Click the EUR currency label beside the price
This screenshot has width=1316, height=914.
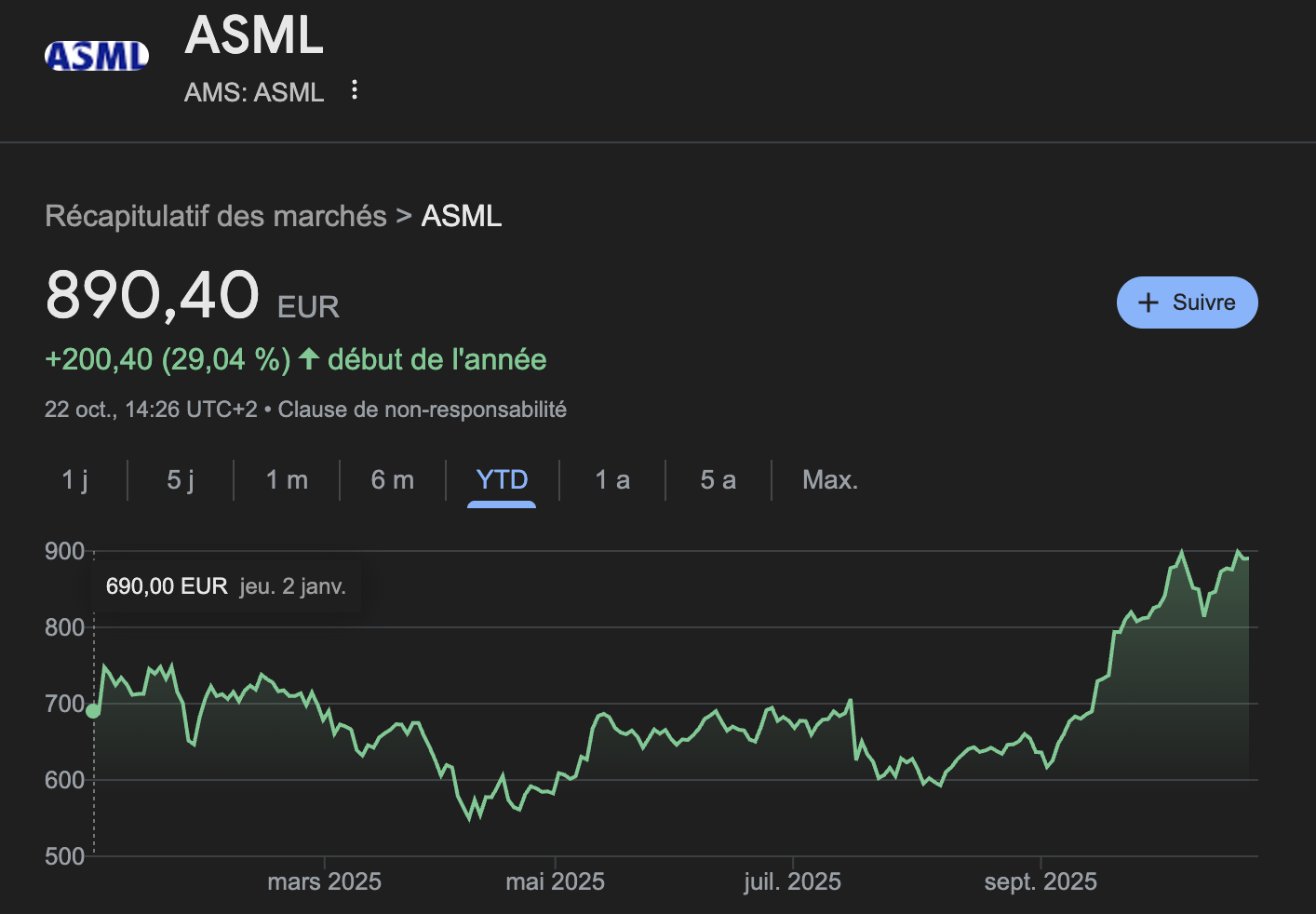[308, 307]
